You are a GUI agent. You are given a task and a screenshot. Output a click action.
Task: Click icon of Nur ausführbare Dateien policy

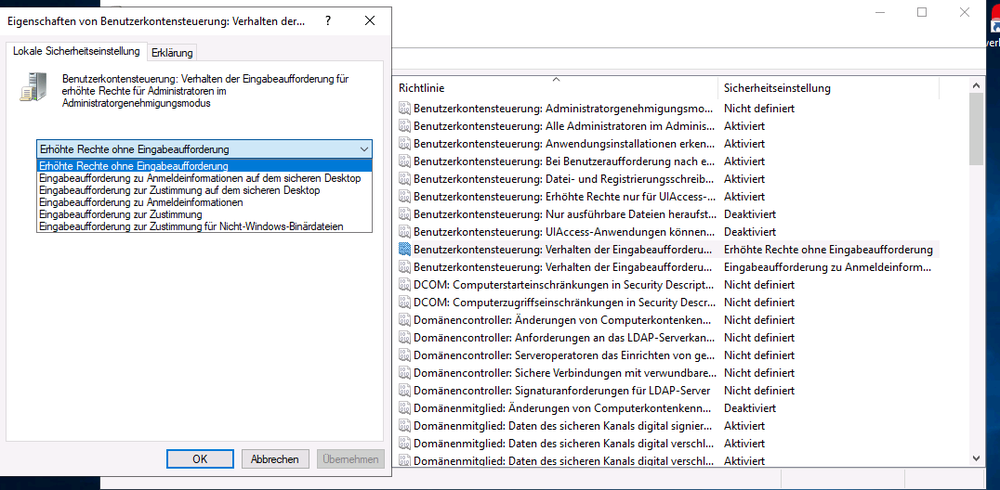(404, 214)
